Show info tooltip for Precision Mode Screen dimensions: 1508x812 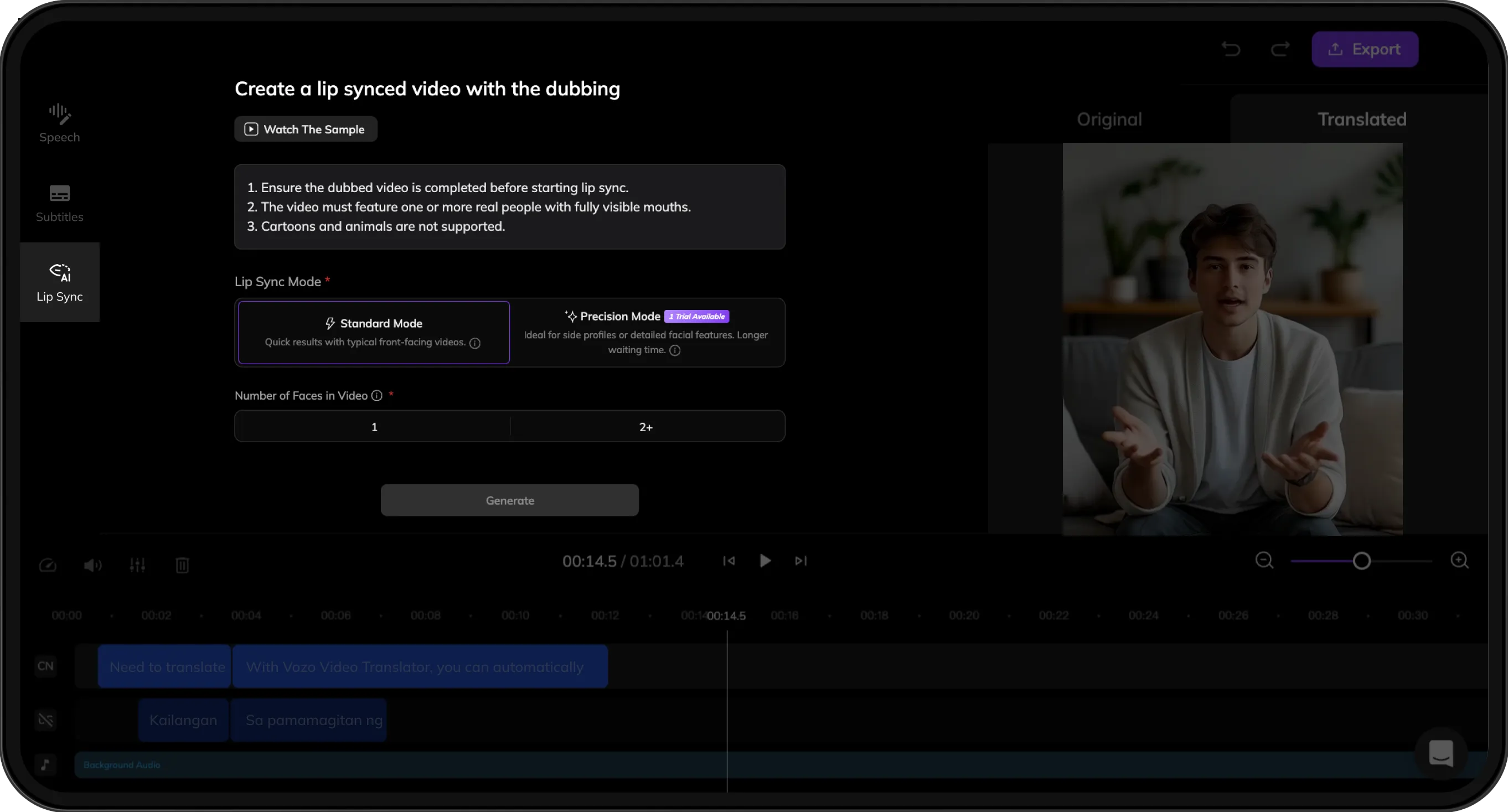click(675, 351)
